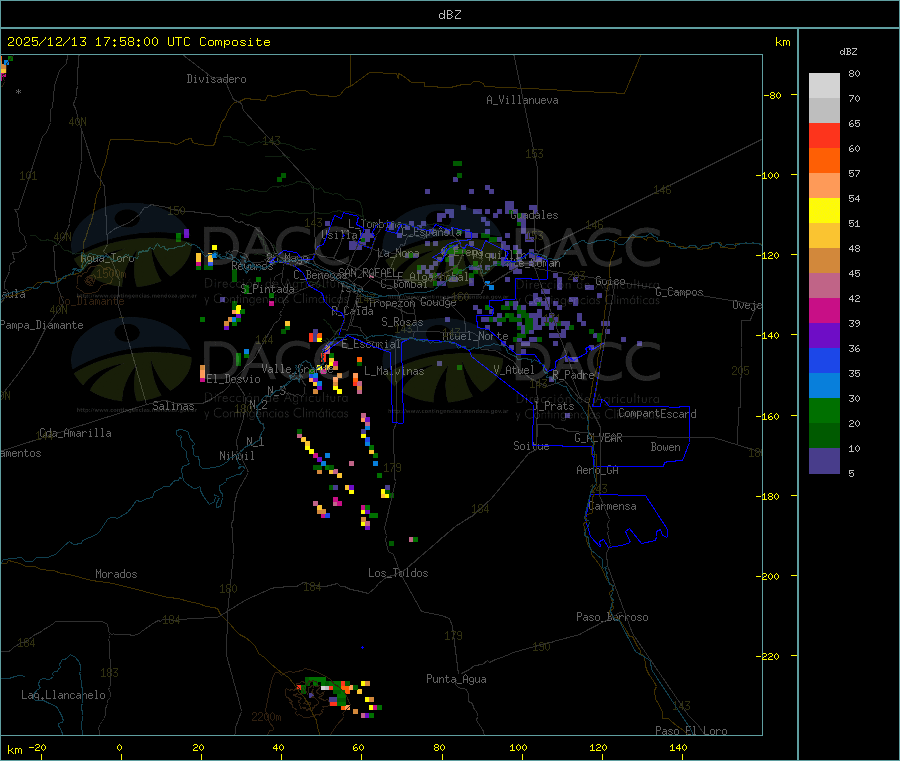900x761 pixels.
Task: Click the red 60-65 dBZ legend swatch
Action: (824, 136)
